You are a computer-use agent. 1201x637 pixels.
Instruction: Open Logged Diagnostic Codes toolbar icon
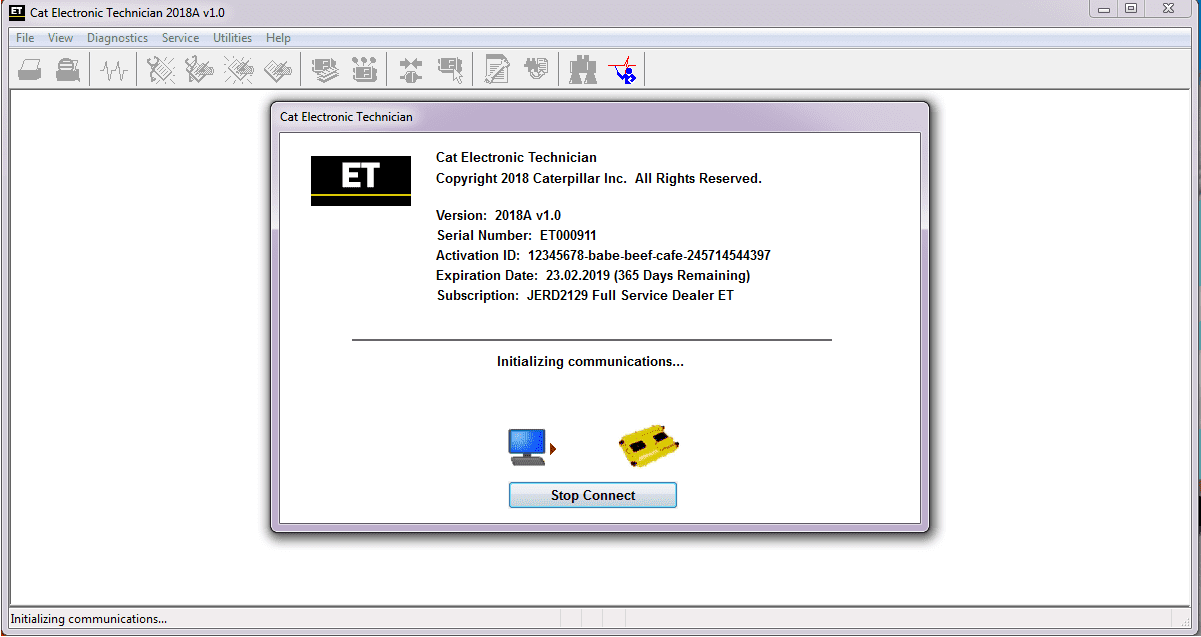coord(199,70)
